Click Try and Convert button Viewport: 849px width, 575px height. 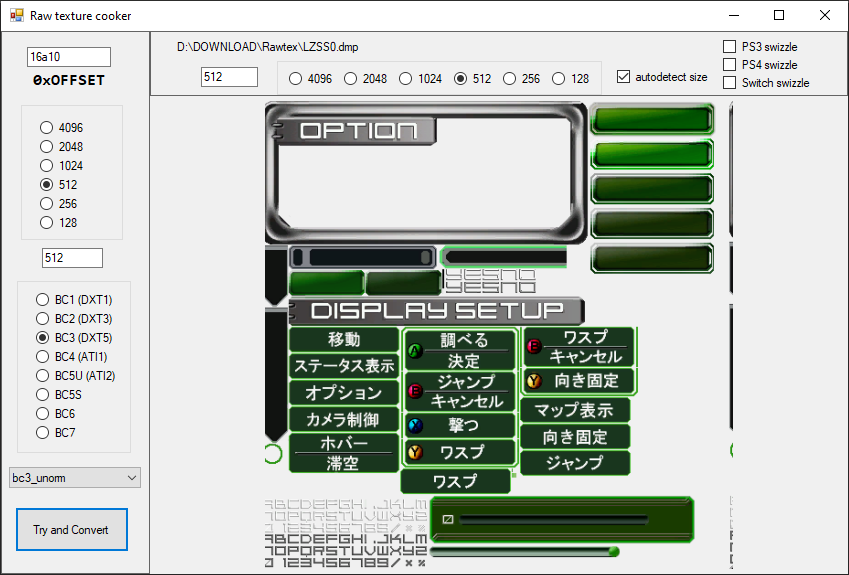pos(71,529)
